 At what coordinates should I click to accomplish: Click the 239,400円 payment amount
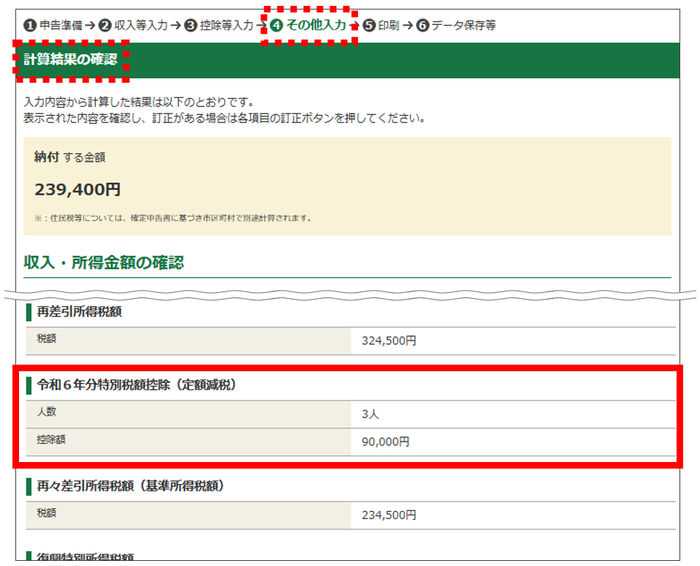[78, 189]
